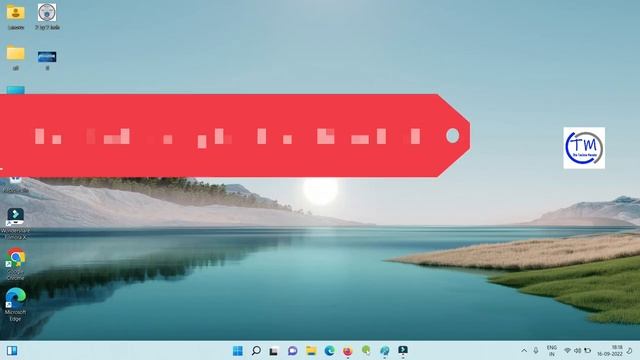Viewport: 640px width, 360px height.
Task: Open the Widgets panel on the taskbar
Action: 12,351
